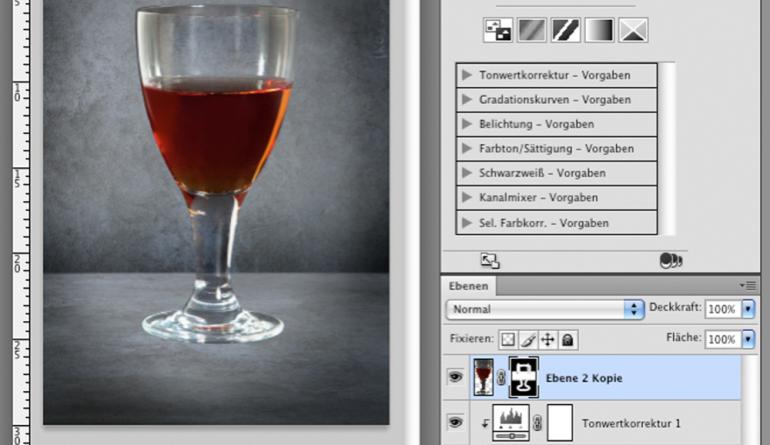Hide the Tonwertkorrektur 1 layer
Viewport: 770px width, 445px height.
(x=455, y=422)
